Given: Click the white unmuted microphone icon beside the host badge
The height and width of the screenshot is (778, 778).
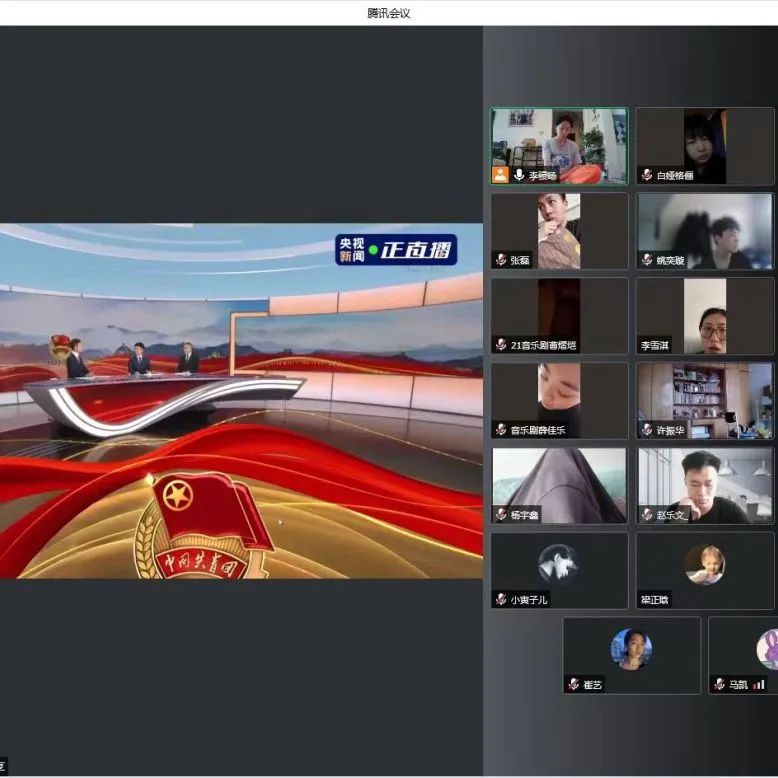Looking at the screenshot, I should [x=519, y=175].
